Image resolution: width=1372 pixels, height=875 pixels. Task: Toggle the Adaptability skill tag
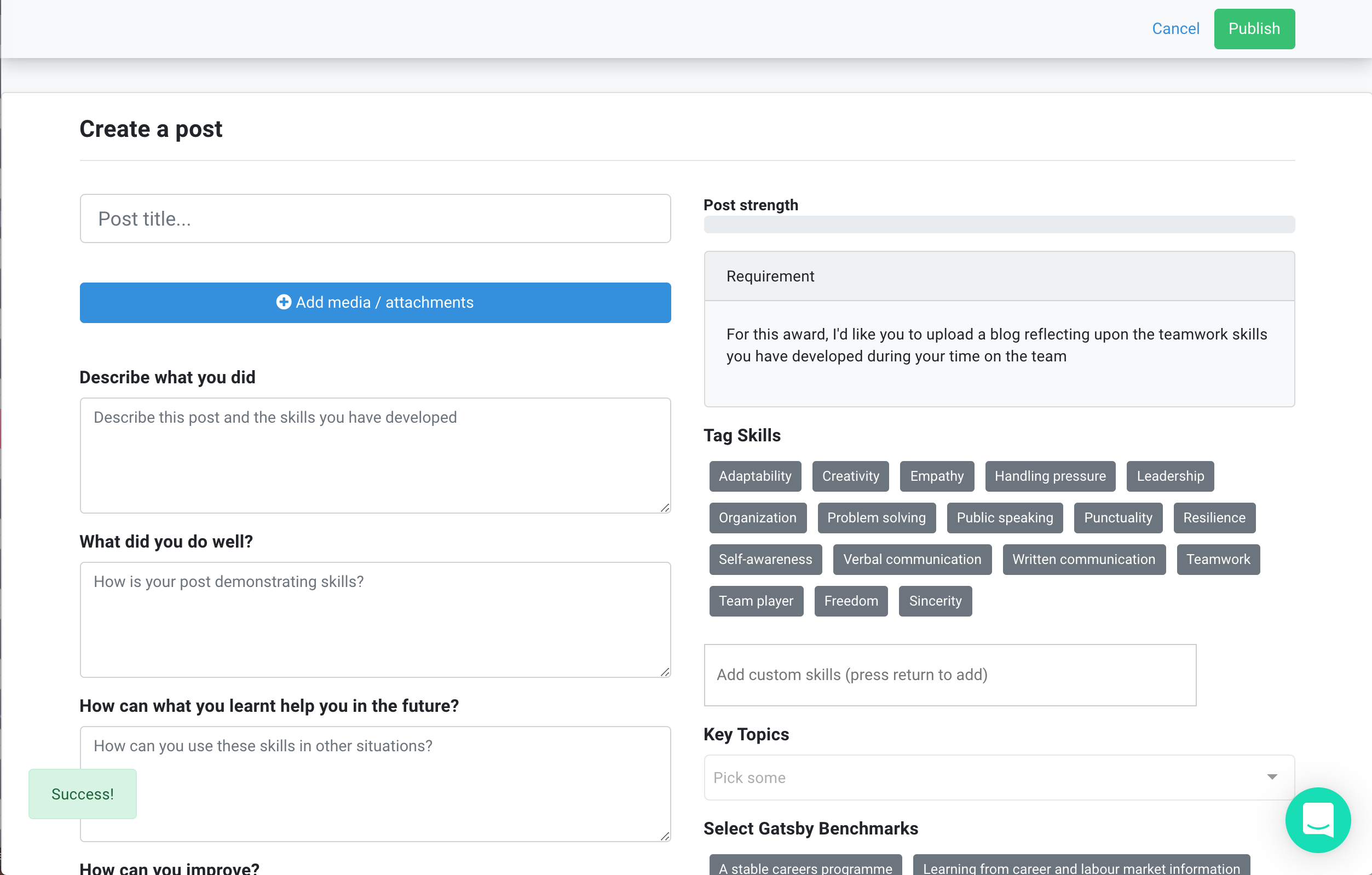(x=755, y=476)
